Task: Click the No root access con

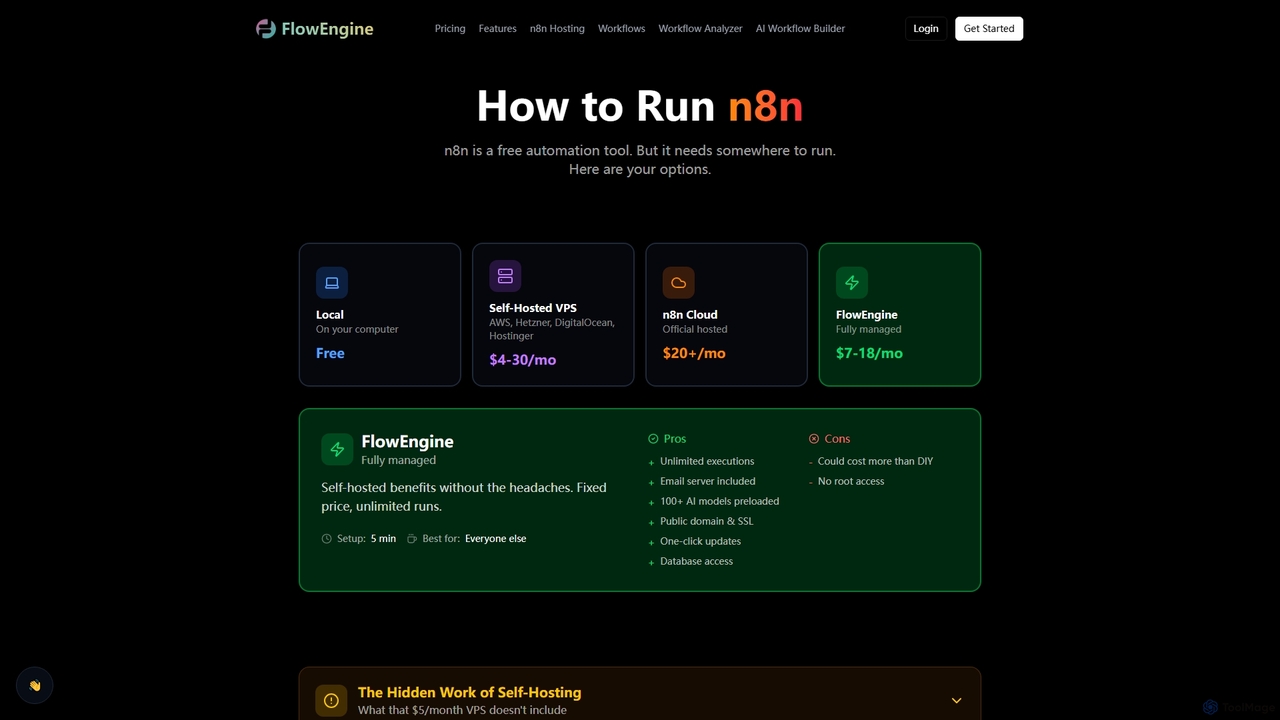Action: 851,482
